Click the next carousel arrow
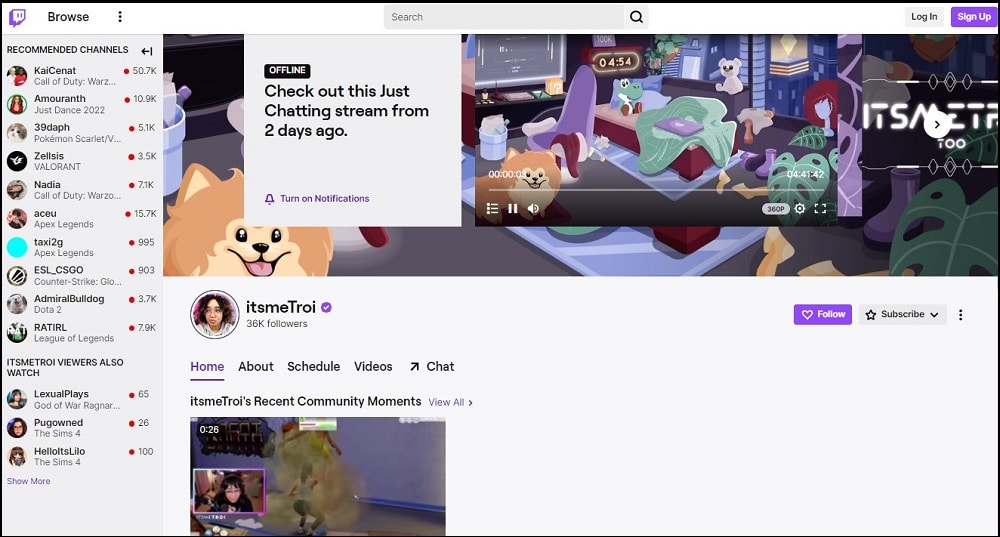Image resolution: width=1000 pixels, height=537 pixels. pos(937,124)
